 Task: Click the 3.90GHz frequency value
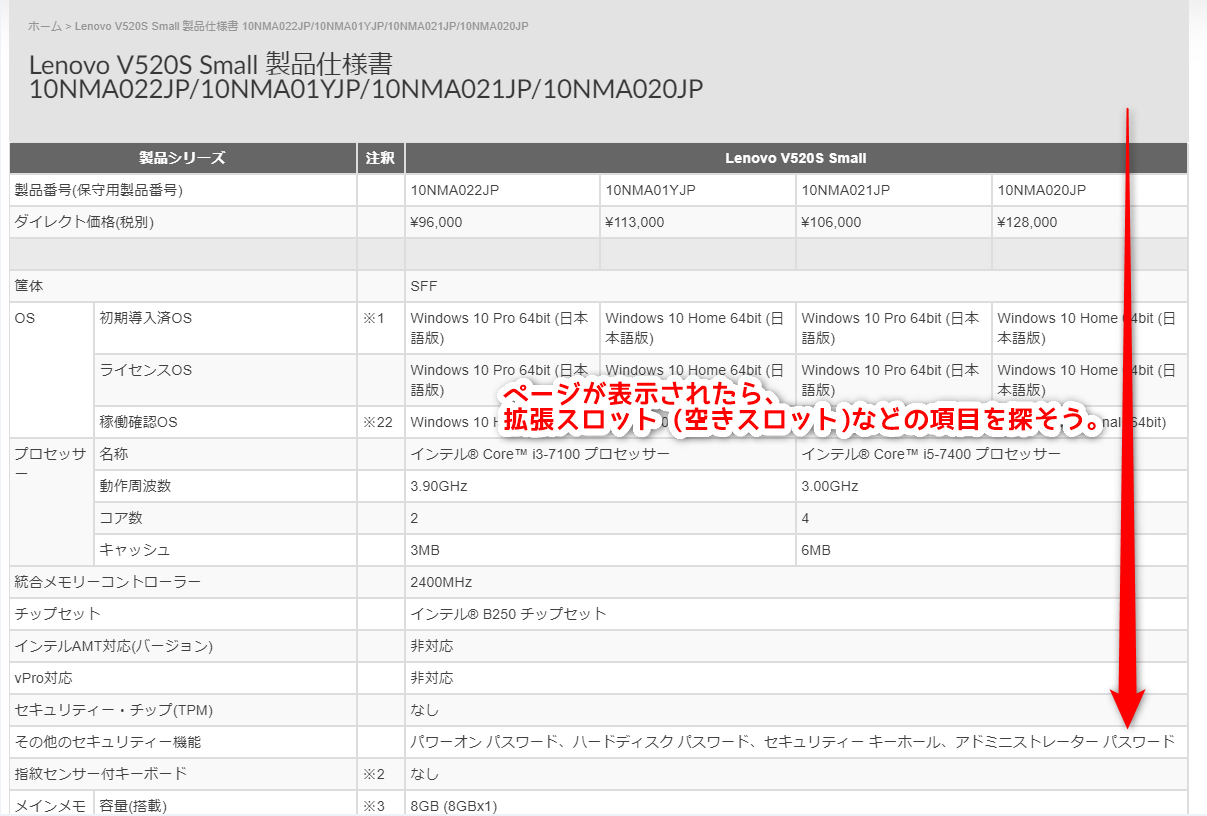(x=438, y=486)
